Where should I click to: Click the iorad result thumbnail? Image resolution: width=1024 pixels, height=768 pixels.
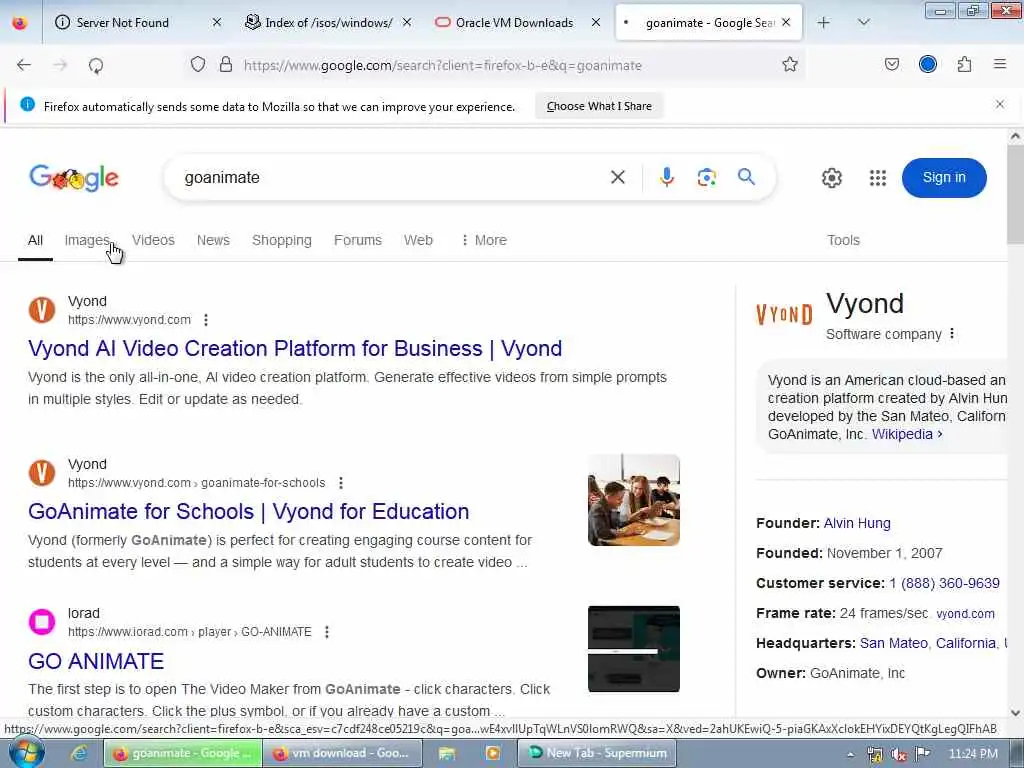tap(633, 648)
